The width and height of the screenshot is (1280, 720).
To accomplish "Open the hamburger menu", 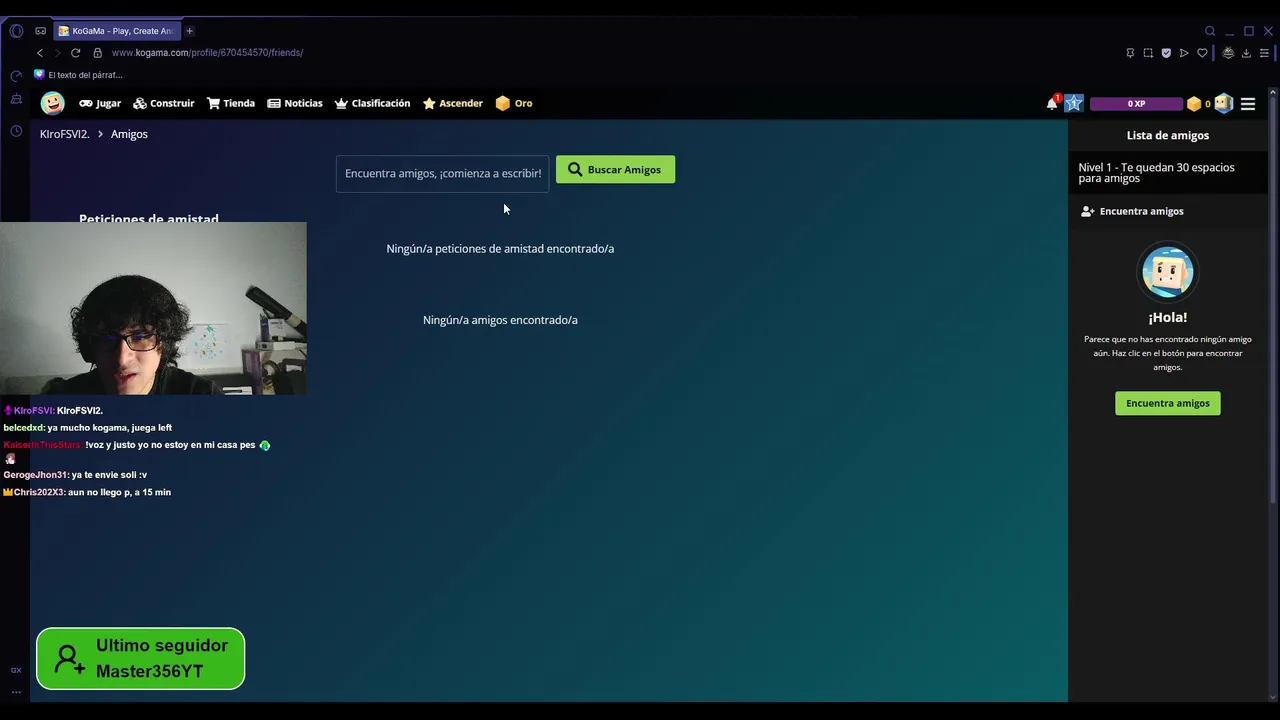I will (x=1248, y=103).
